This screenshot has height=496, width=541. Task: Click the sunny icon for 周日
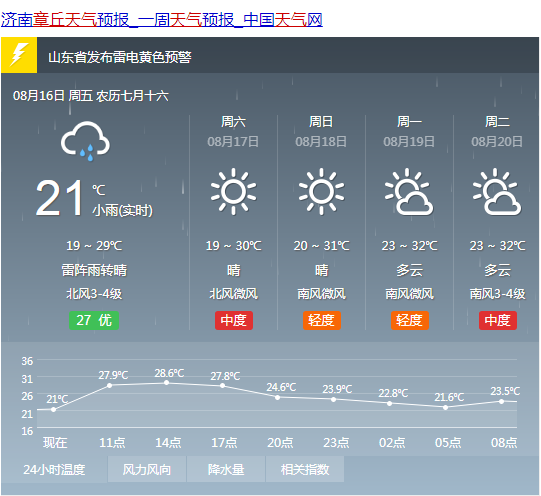321,191
